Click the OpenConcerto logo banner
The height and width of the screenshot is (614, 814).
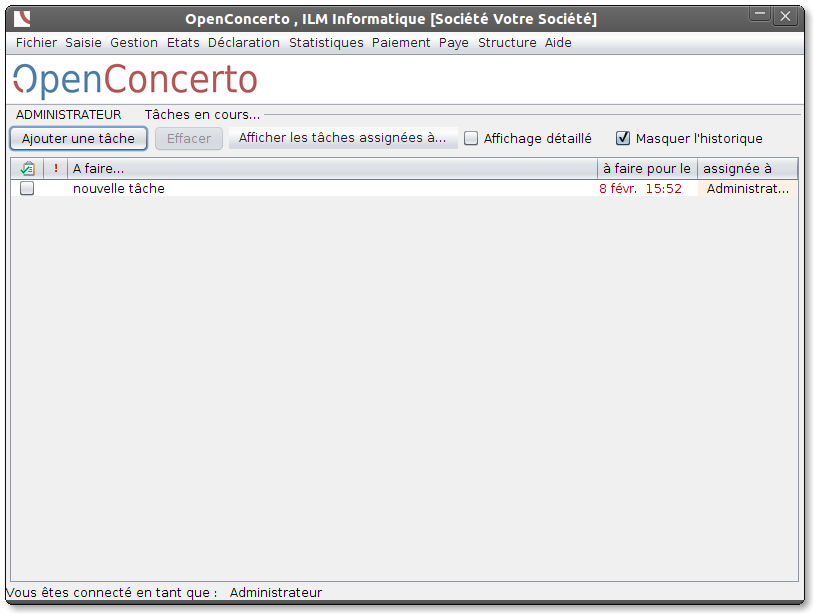tap(135, 80)
